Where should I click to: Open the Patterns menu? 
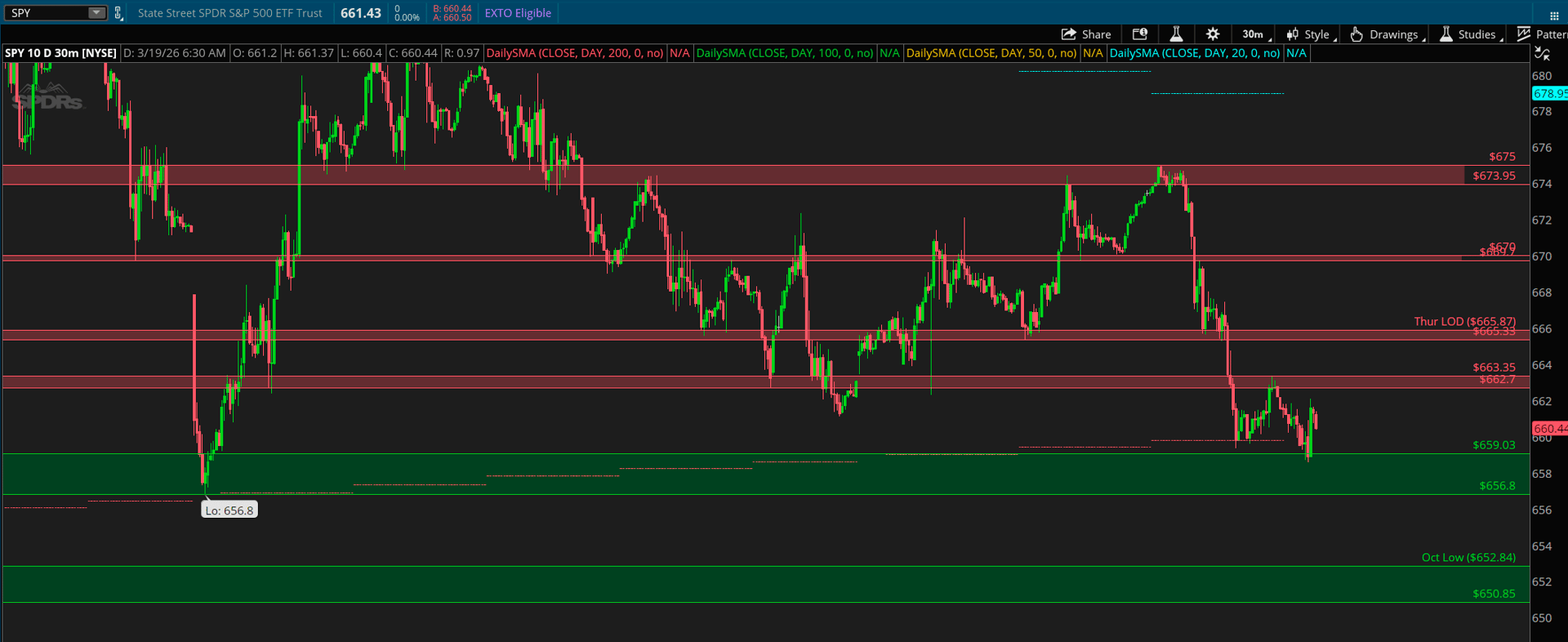coord(1542,34)
